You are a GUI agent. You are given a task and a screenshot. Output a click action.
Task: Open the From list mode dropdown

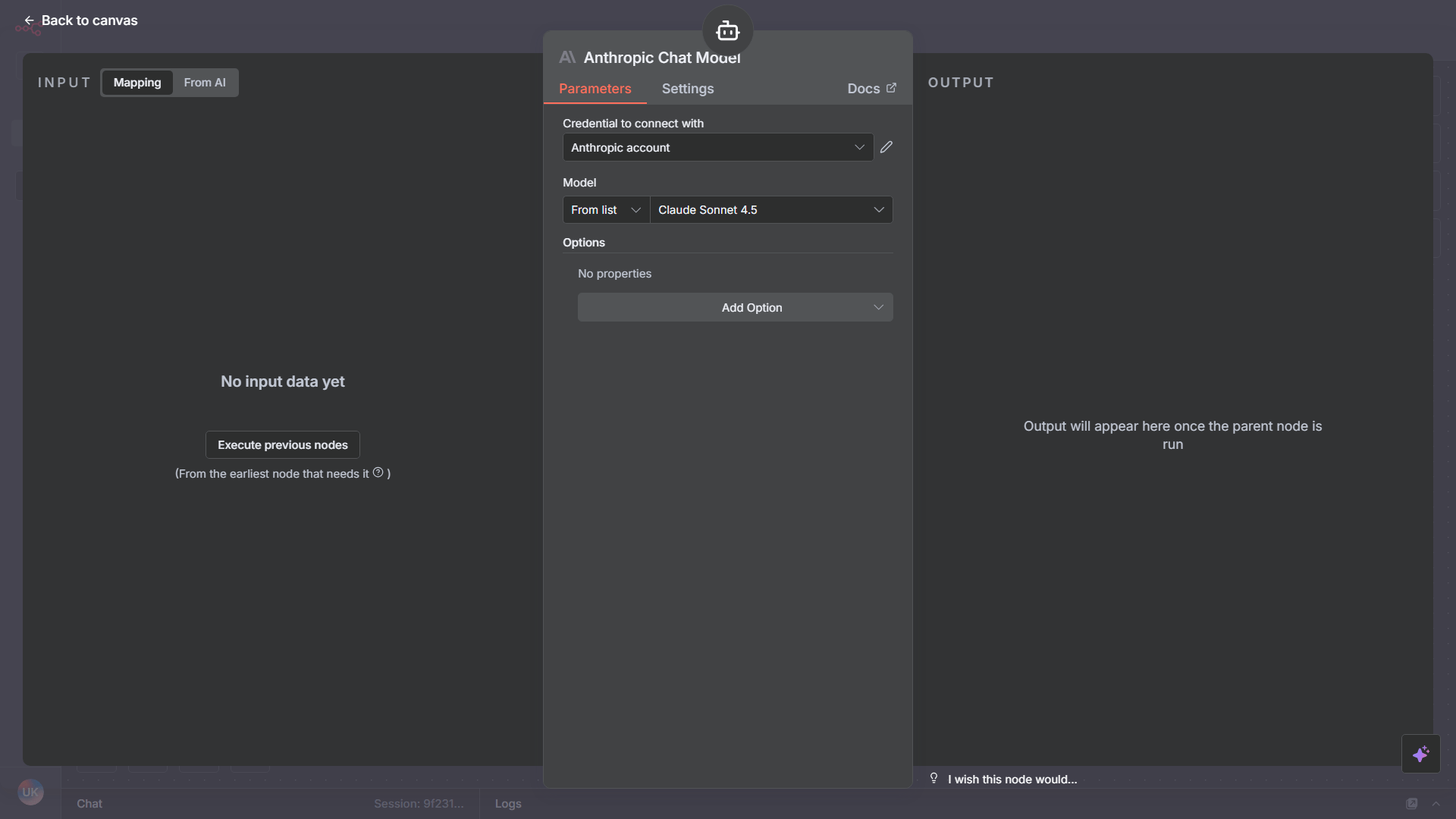point(605,210)
